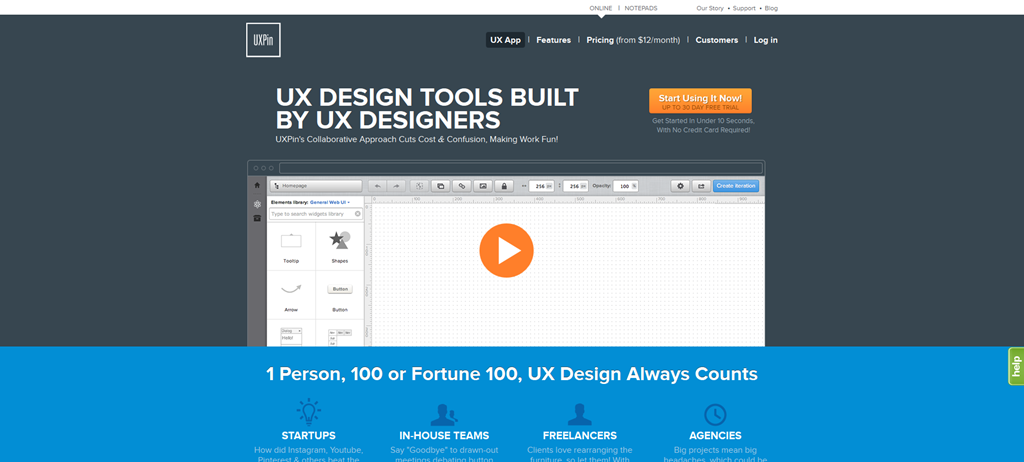Switch to the NOTEPADS tab
The image size is (1024, 462).
pyautogui.click(x=641, y=8)
